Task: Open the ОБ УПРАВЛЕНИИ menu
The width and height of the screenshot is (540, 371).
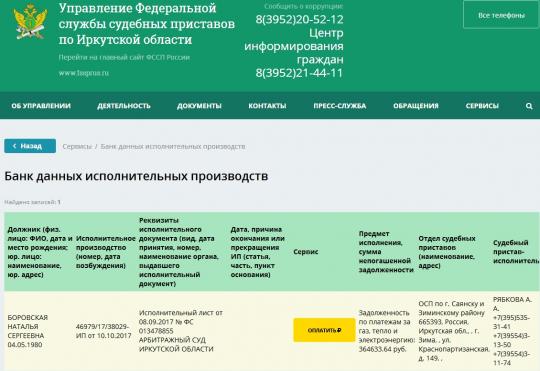Action: click(41, 106)
